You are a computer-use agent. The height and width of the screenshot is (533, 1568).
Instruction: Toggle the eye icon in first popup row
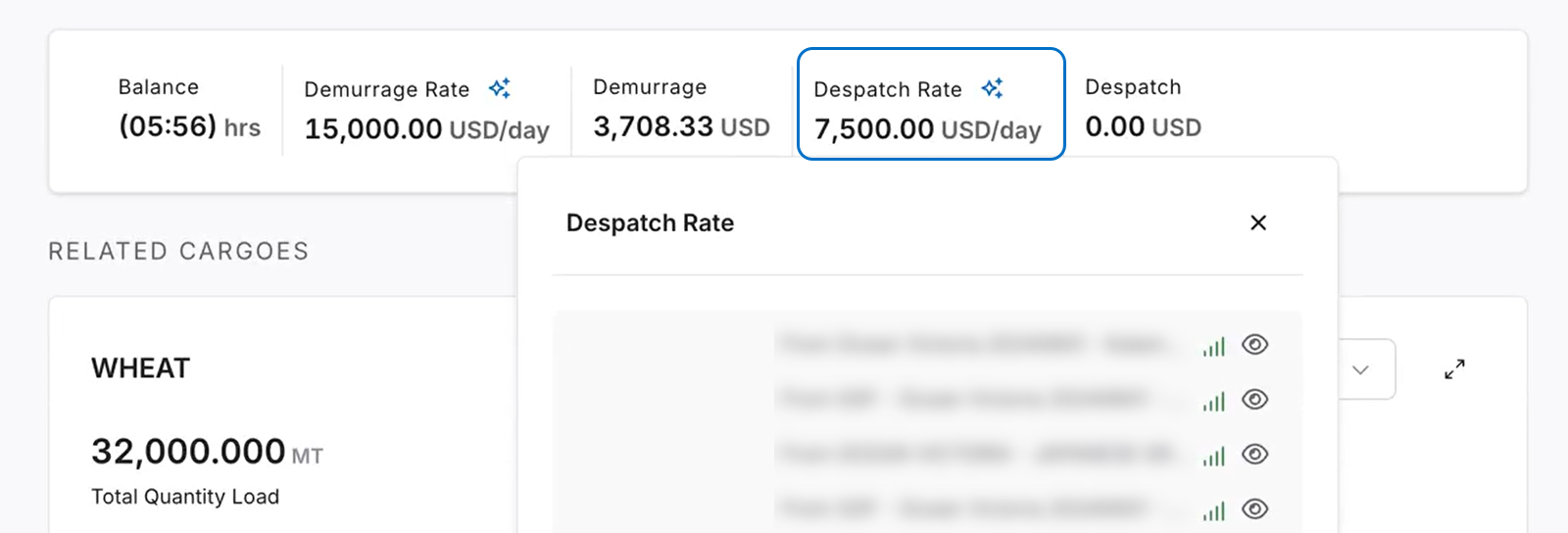[x=1255, y=345]
